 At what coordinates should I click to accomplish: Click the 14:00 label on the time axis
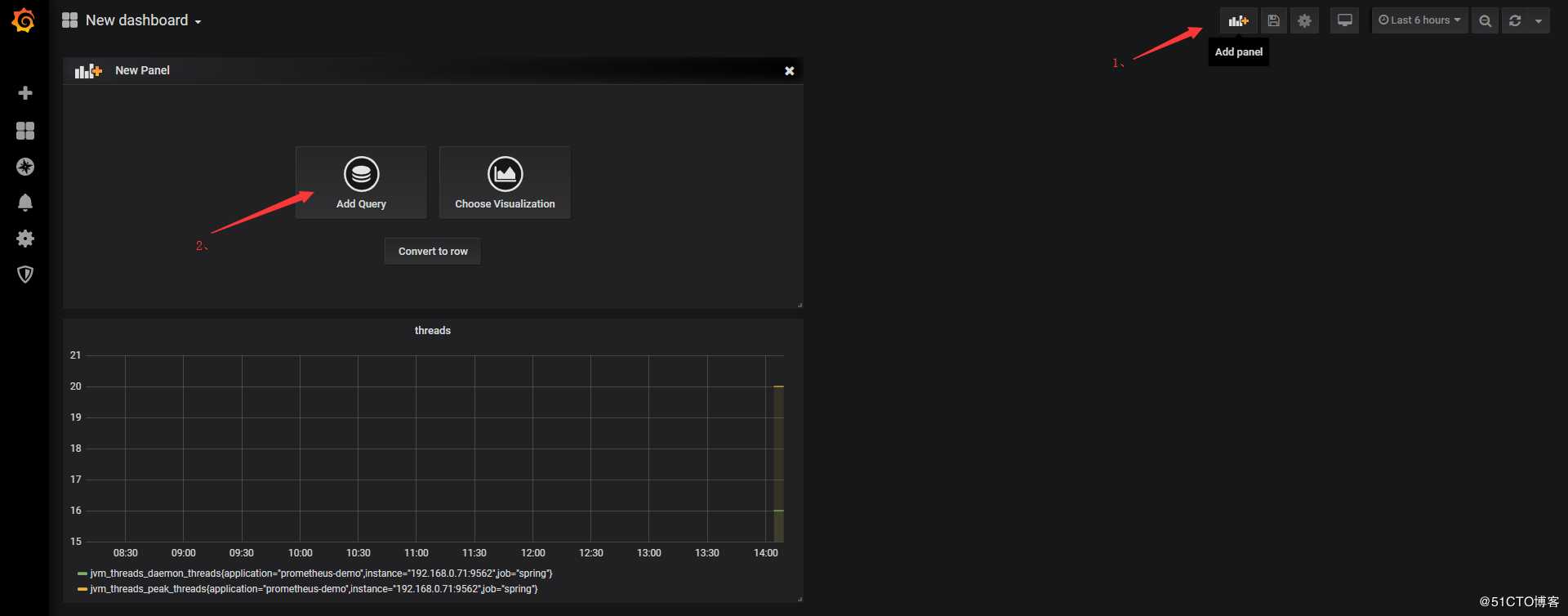click(765, 553)
